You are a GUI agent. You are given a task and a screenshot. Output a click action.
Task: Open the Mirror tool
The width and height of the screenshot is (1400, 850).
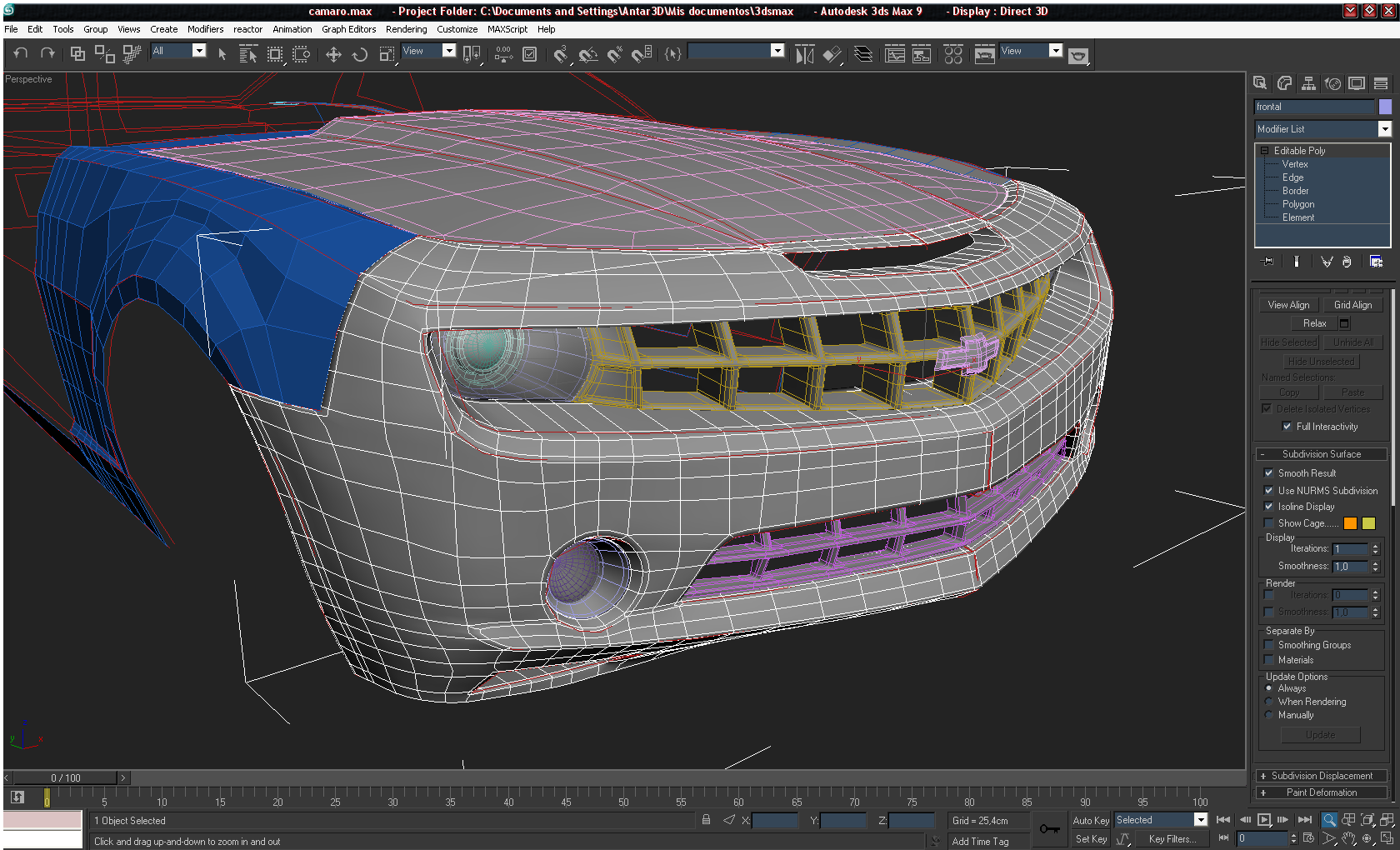[x=804, y=55]
